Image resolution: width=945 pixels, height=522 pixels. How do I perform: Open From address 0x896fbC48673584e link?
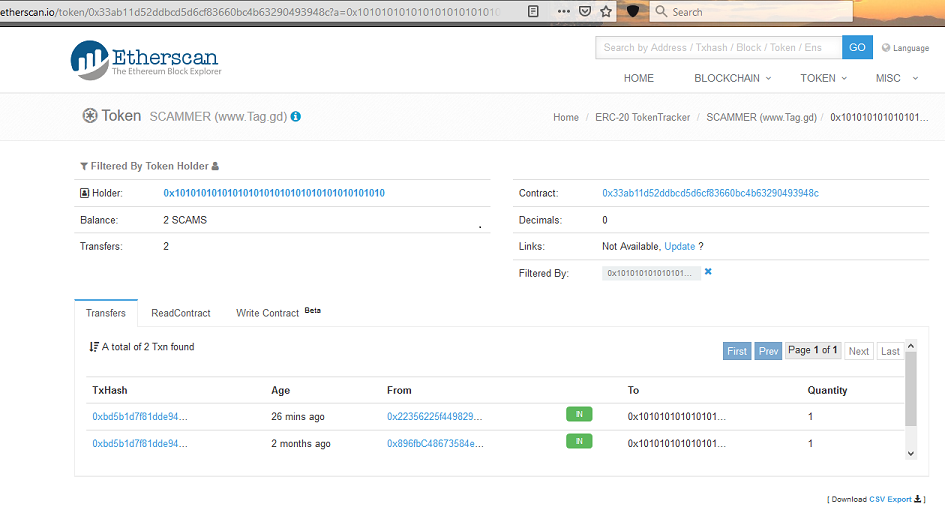(435, 444)
